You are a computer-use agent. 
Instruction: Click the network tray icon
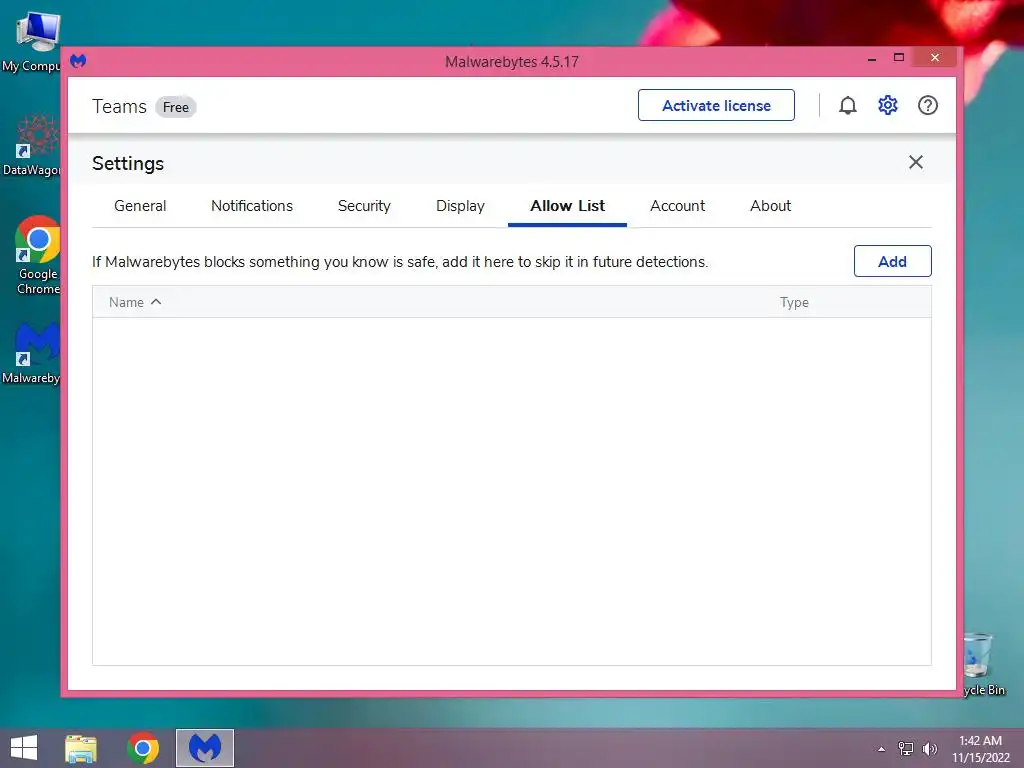[906, 748]
